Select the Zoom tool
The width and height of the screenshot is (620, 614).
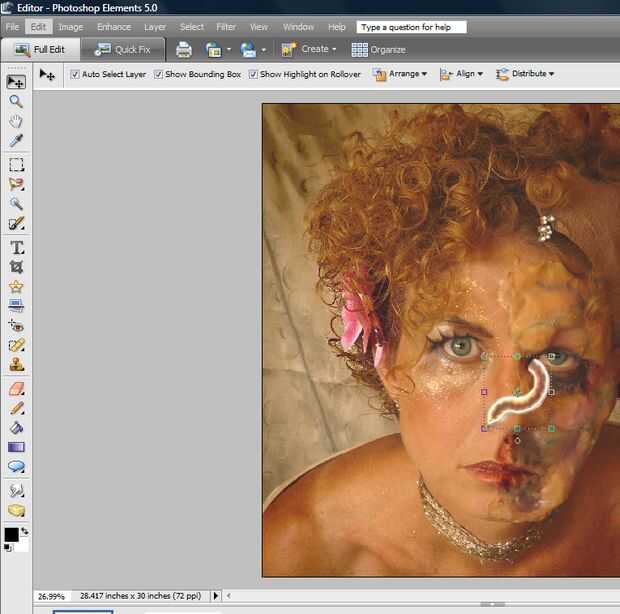(16, 102)
